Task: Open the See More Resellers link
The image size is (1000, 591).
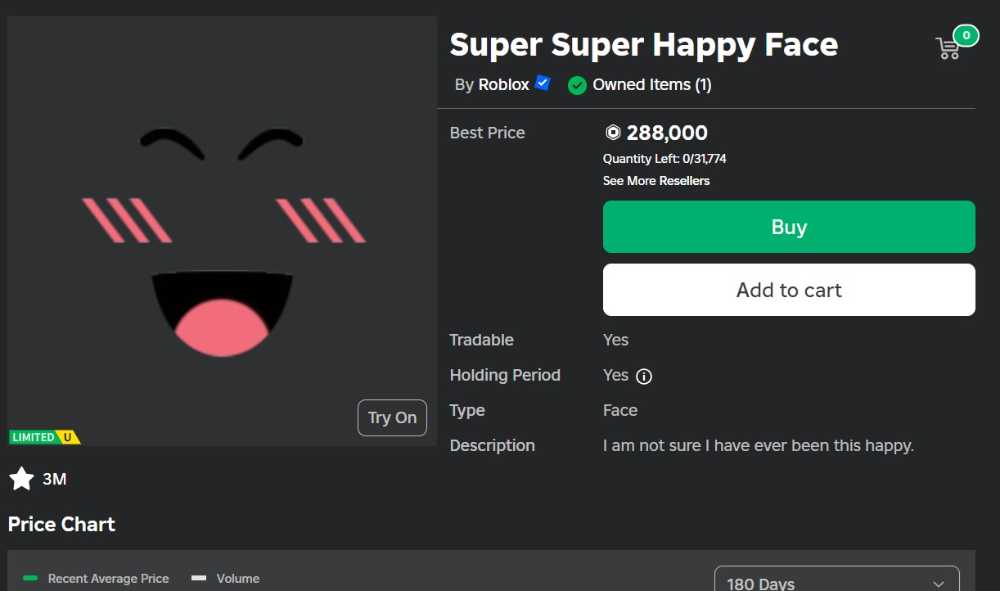Action: pyautogui.click(x=656, y=181)
